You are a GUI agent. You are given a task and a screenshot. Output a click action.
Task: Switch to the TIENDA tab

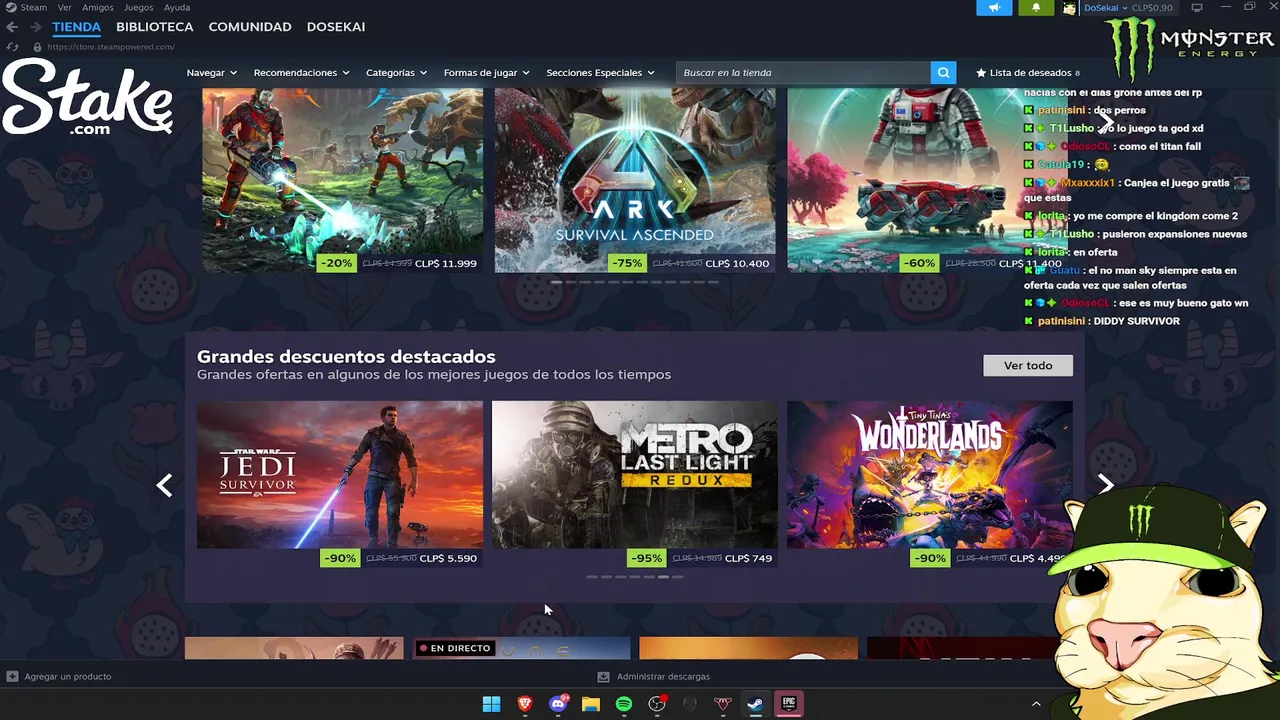77,27
